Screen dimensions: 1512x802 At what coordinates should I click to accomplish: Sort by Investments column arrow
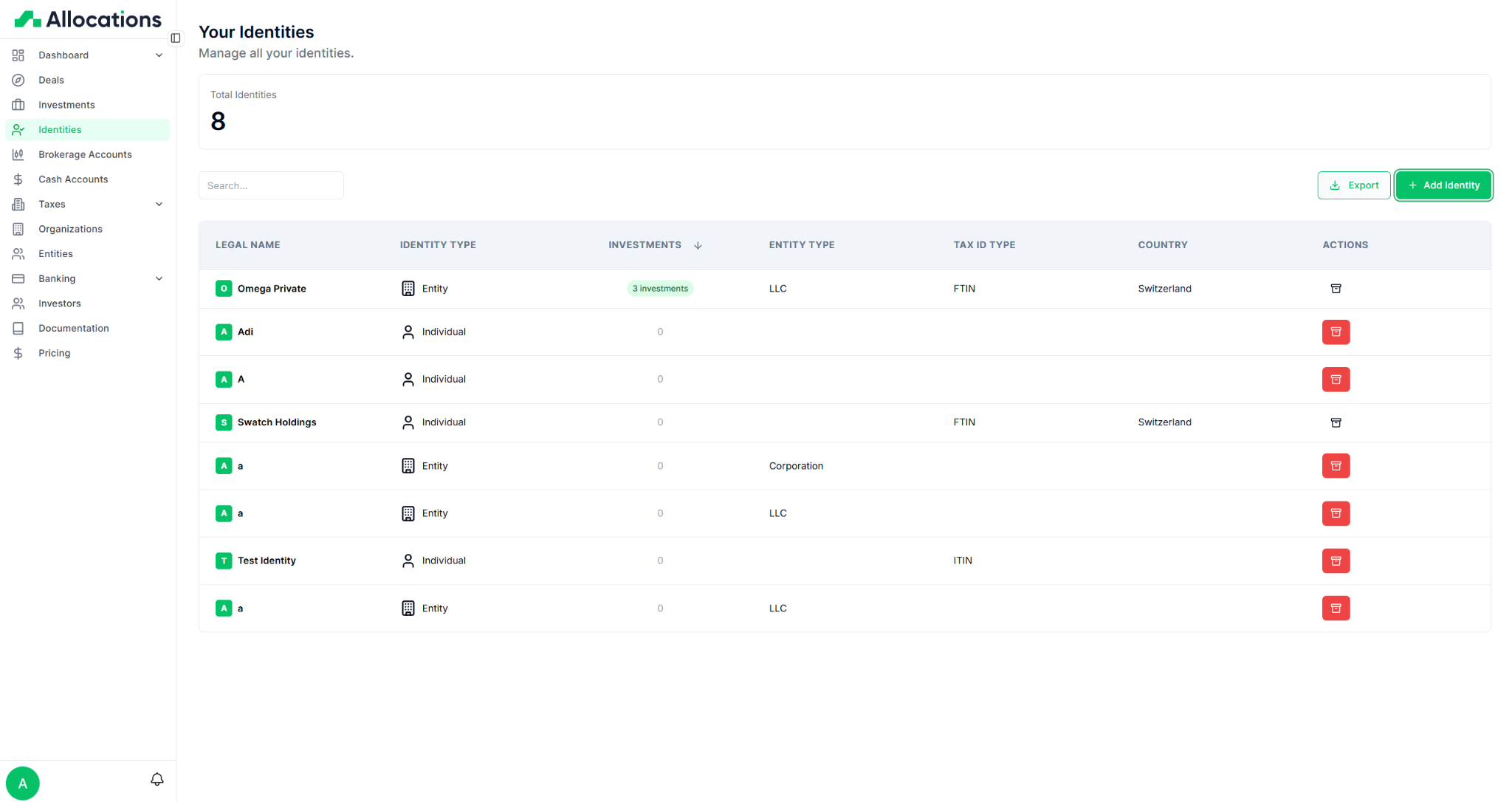[x=698, y=245]
